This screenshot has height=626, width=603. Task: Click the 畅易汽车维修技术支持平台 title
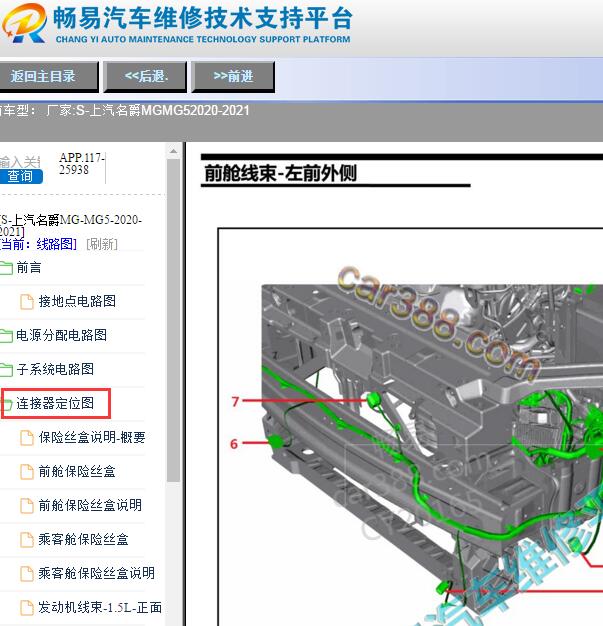tap(203, 18)
